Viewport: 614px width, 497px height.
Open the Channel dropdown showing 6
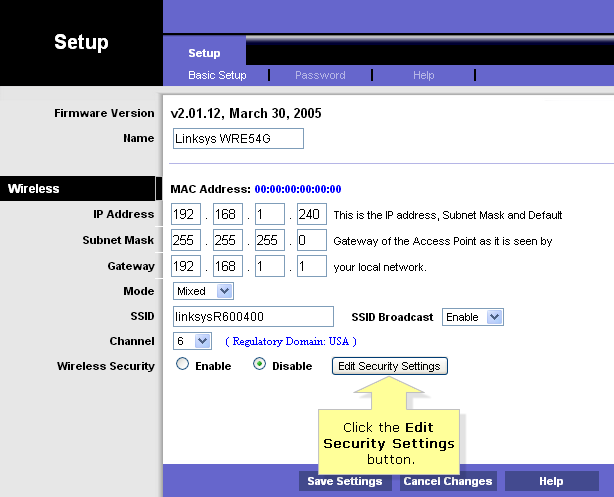click(192, 341)
